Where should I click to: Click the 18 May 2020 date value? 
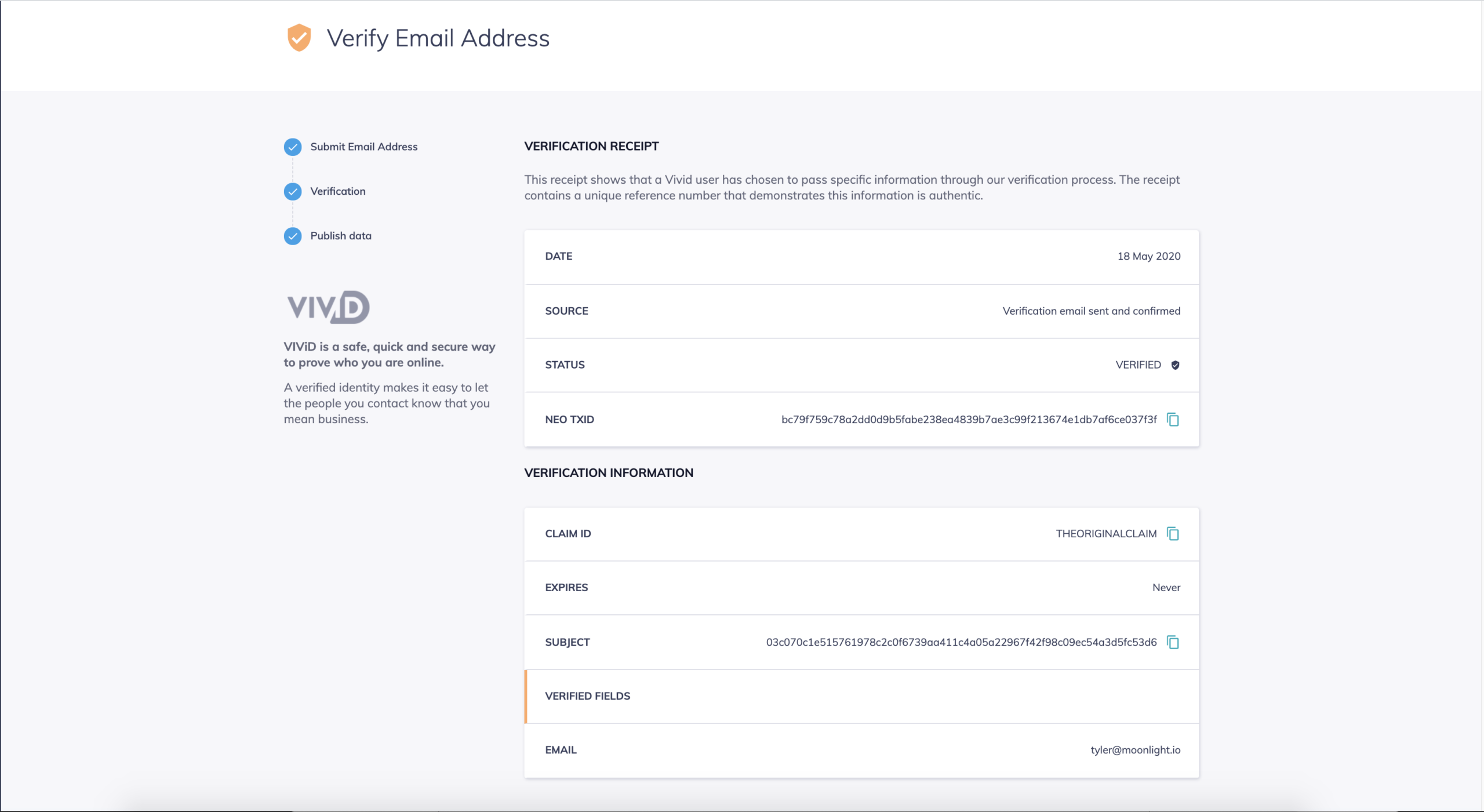coord(1148,256)
